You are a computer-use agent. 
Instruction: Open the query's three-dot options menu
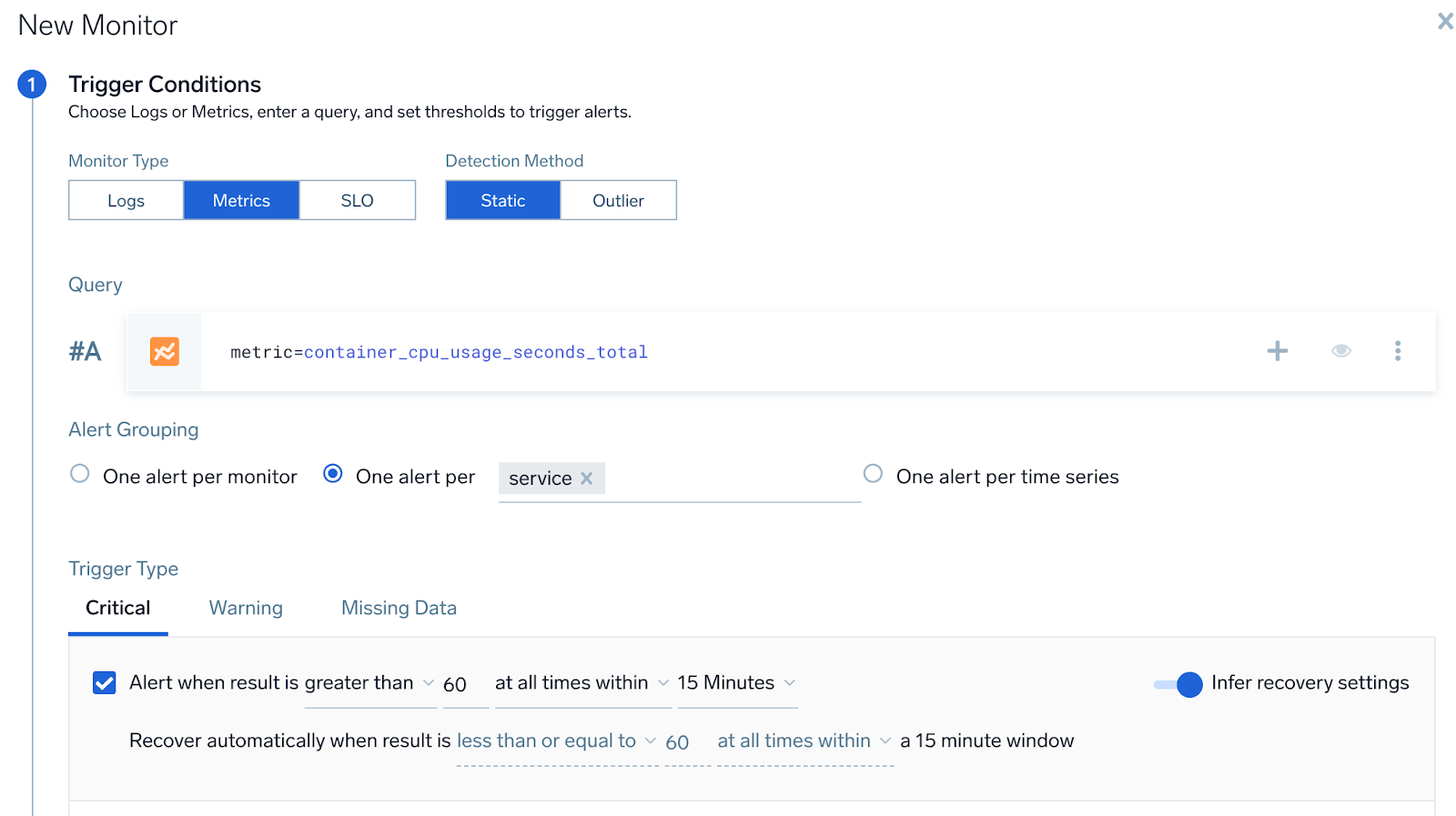tap(1397, 351)
